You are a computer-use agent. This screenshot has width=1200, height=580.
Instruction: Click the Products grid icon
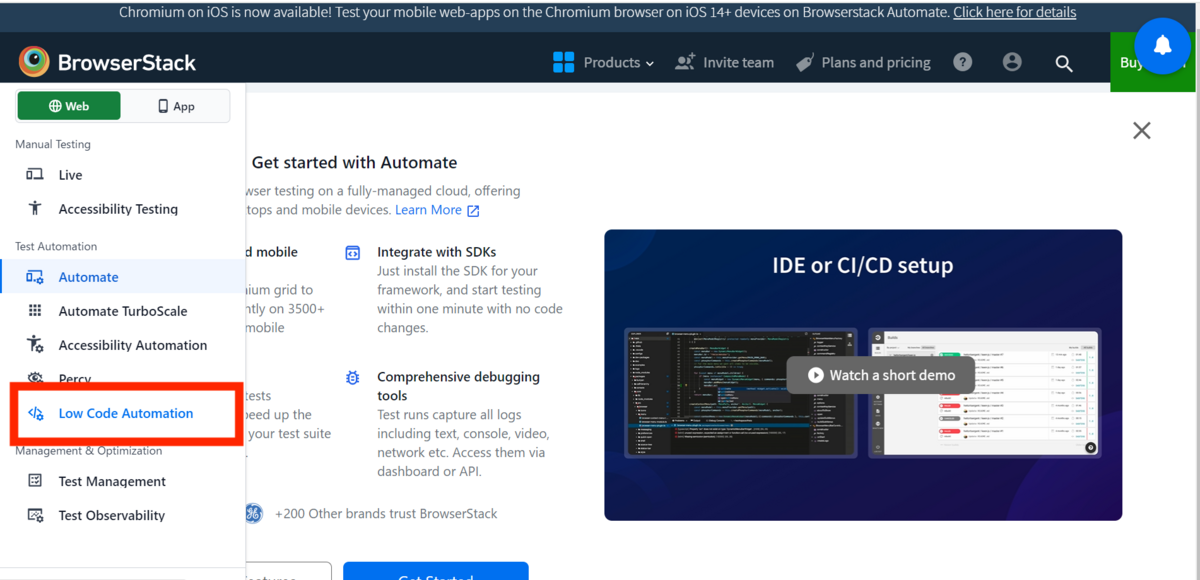click(x=563, y=62)
